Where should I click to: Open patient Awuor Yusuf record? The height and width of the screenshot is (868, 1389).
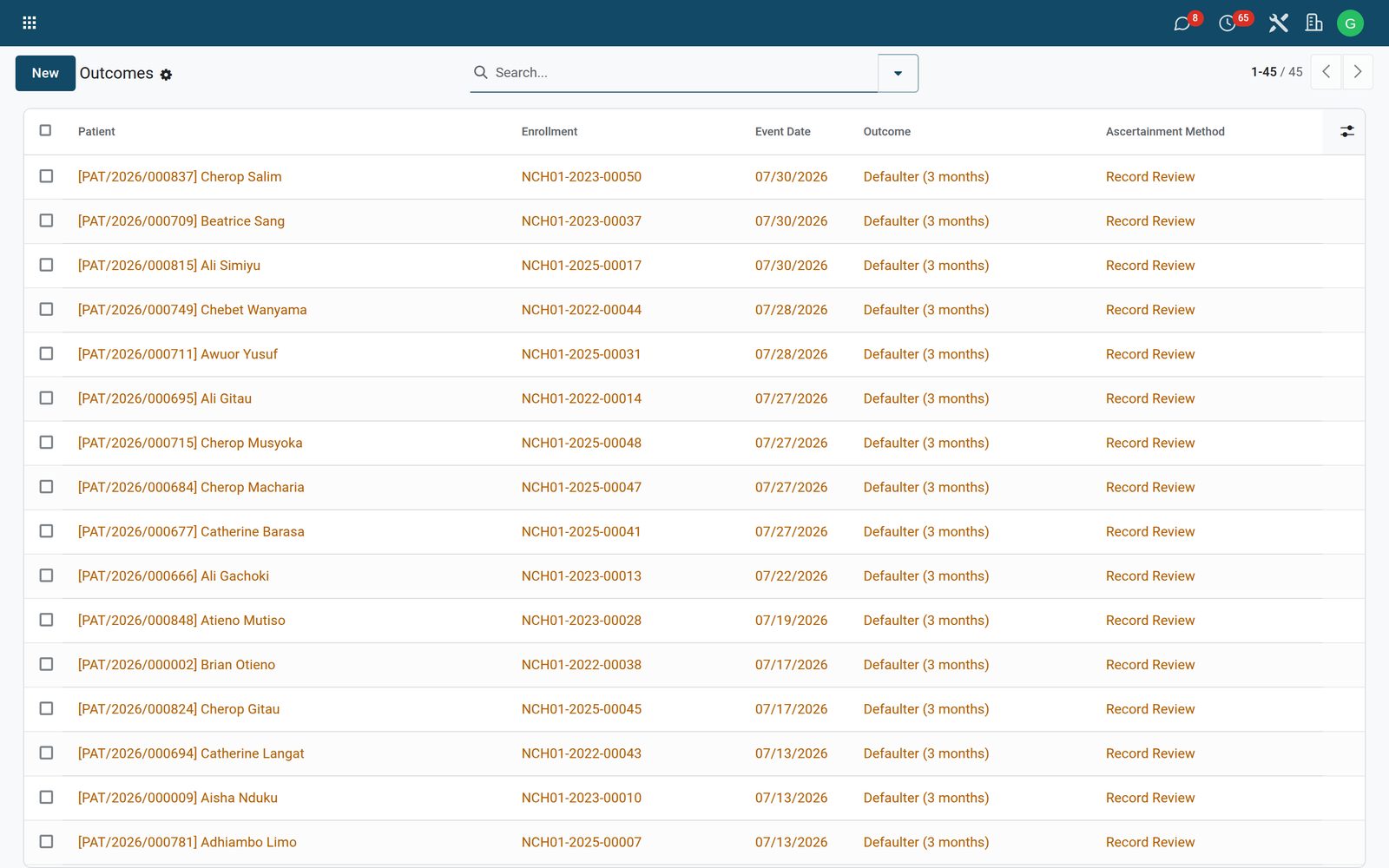[178, 354]
